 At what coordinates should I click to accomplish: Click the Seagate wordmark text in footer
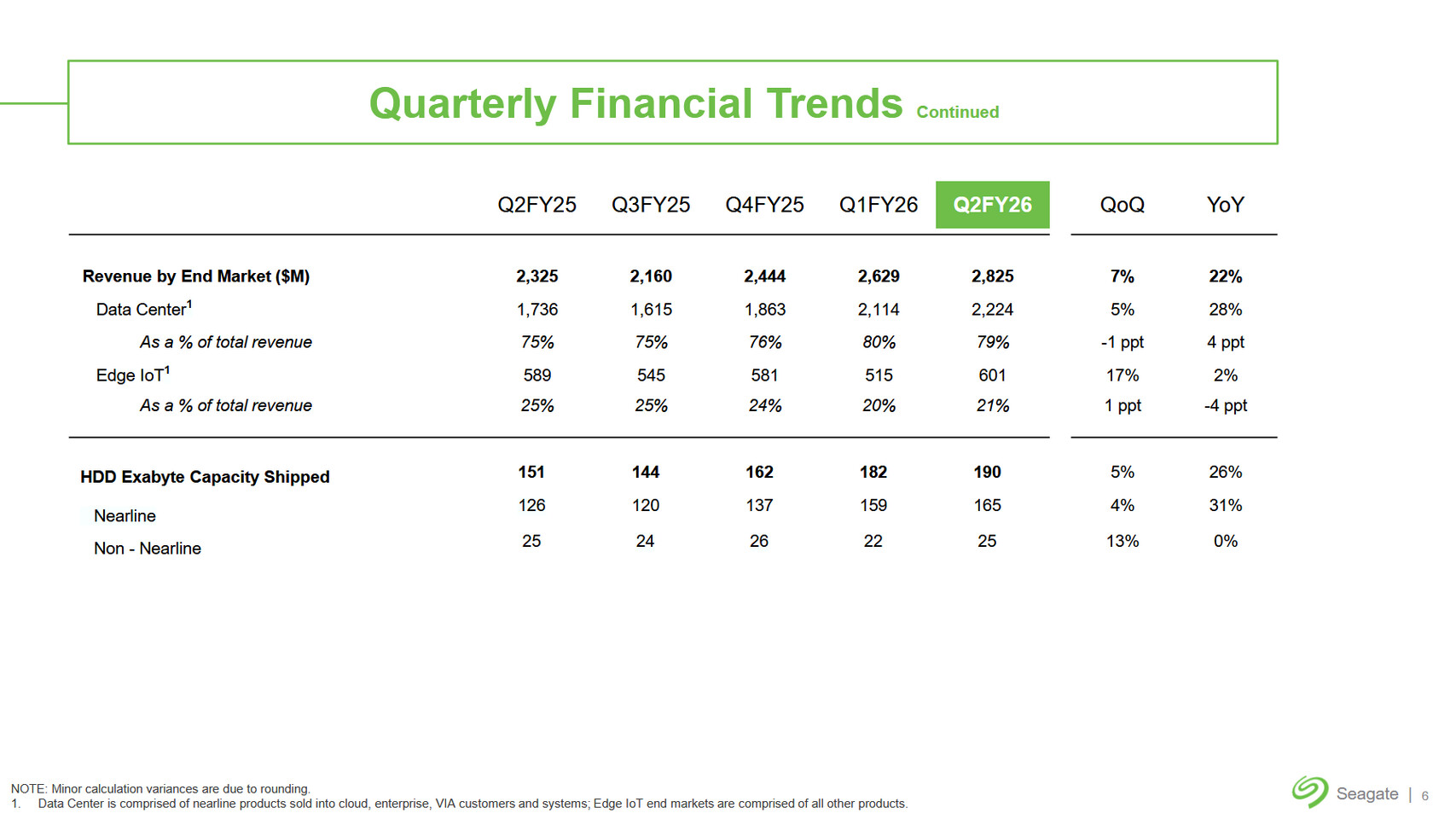(x=1366, y=793)
